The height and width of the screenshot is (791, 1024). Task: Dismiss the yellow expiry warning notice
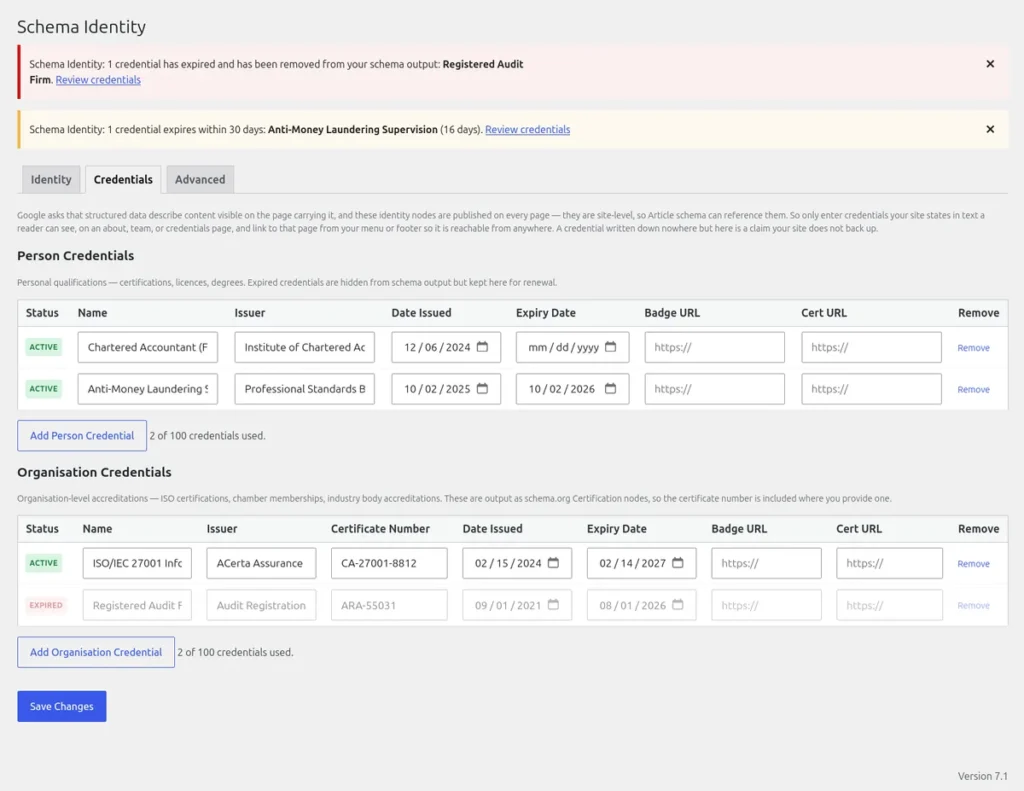(990, 129)
